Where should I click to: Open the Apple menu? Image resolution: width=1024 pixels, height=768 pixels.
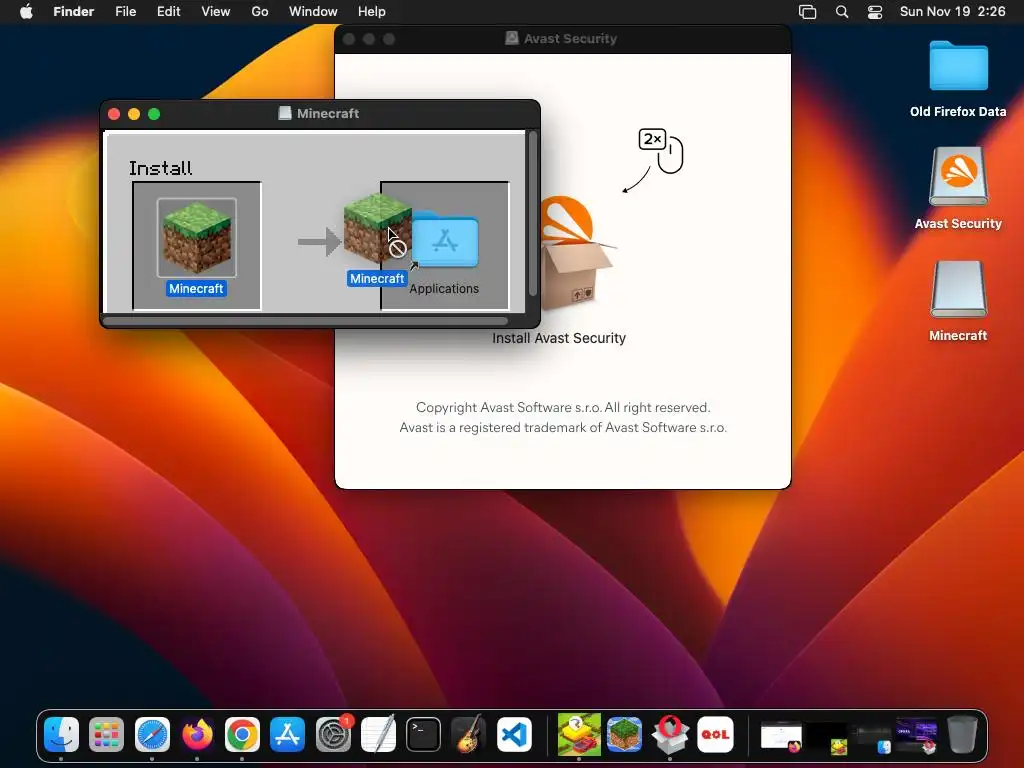point(26,12)
